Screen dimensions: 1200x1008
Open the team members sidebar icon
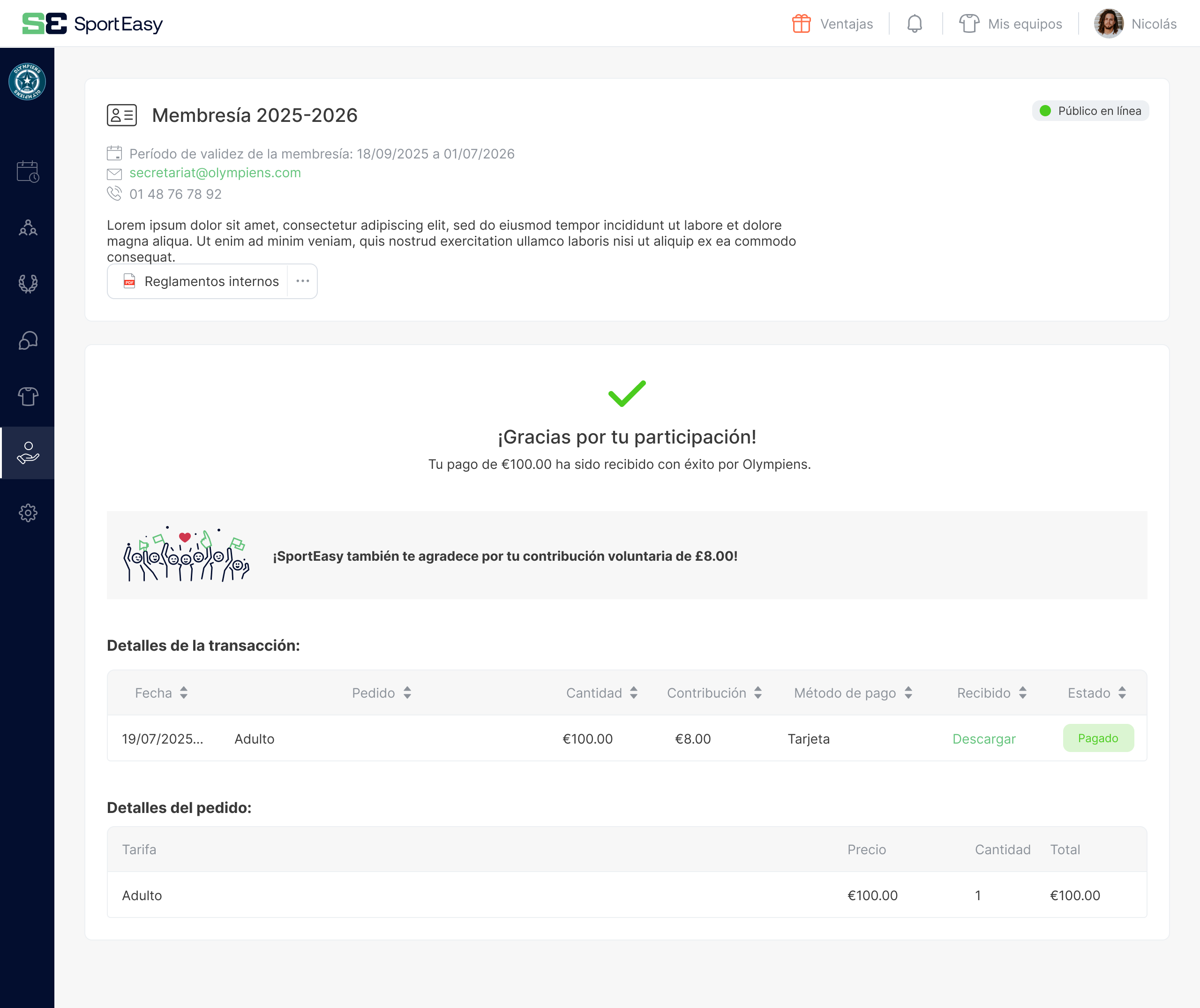28,228
